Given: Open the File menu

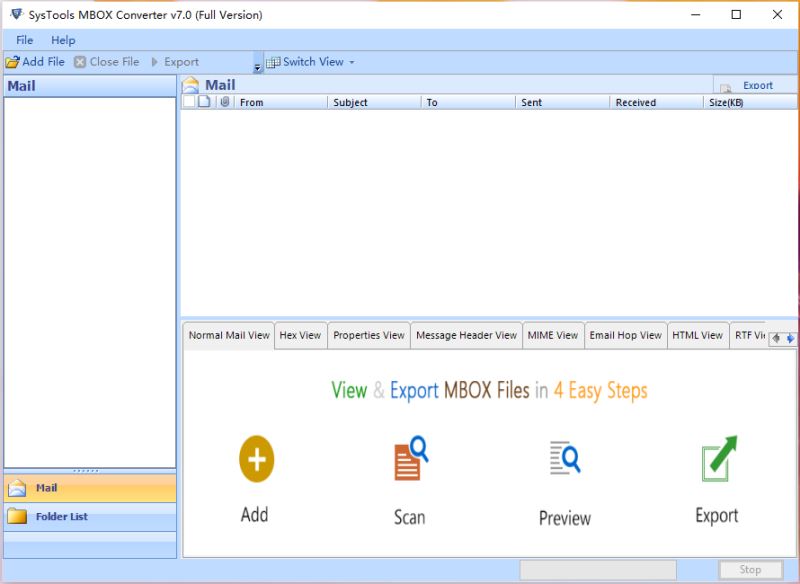Looking at the screenshot, I should (24, 40).
